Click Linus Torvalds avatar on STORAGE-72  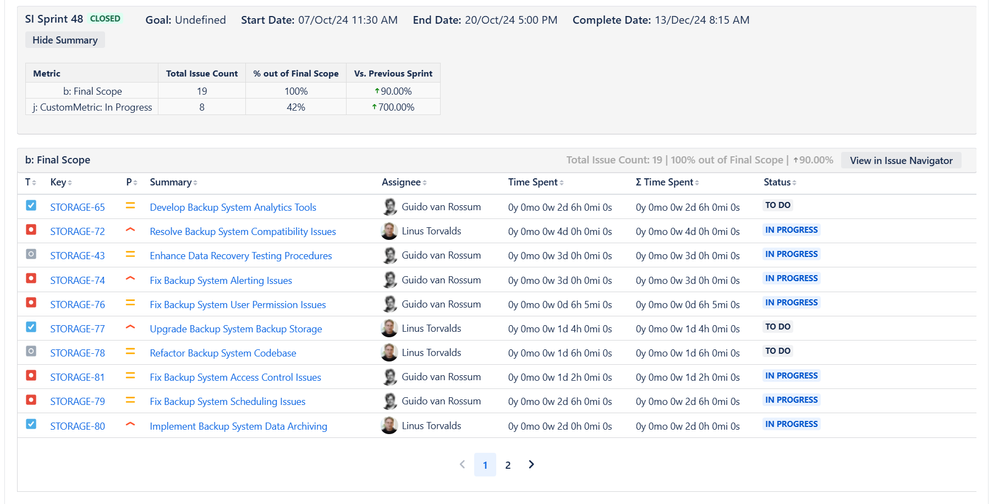click(x=389, y=231)
